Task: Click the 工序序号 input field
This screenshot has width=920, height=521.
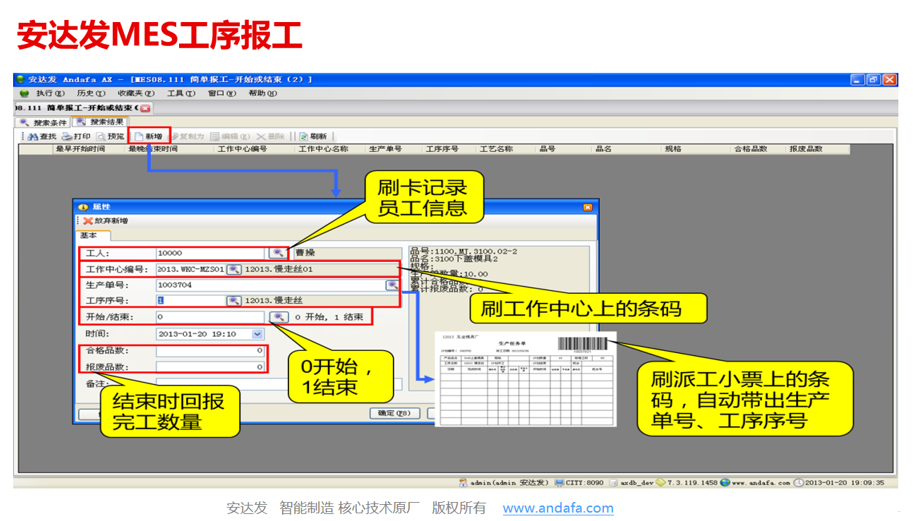Action: coord(191,300)
